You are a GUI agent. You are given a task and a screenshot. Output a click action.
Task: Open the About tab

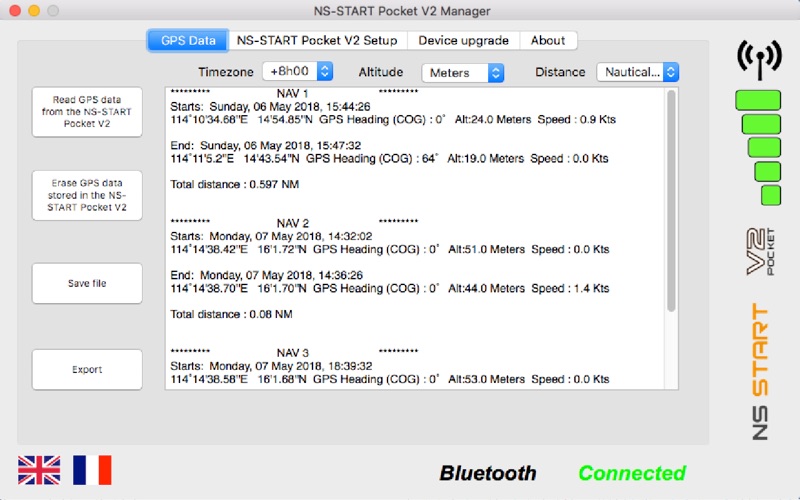click(548, 40)
